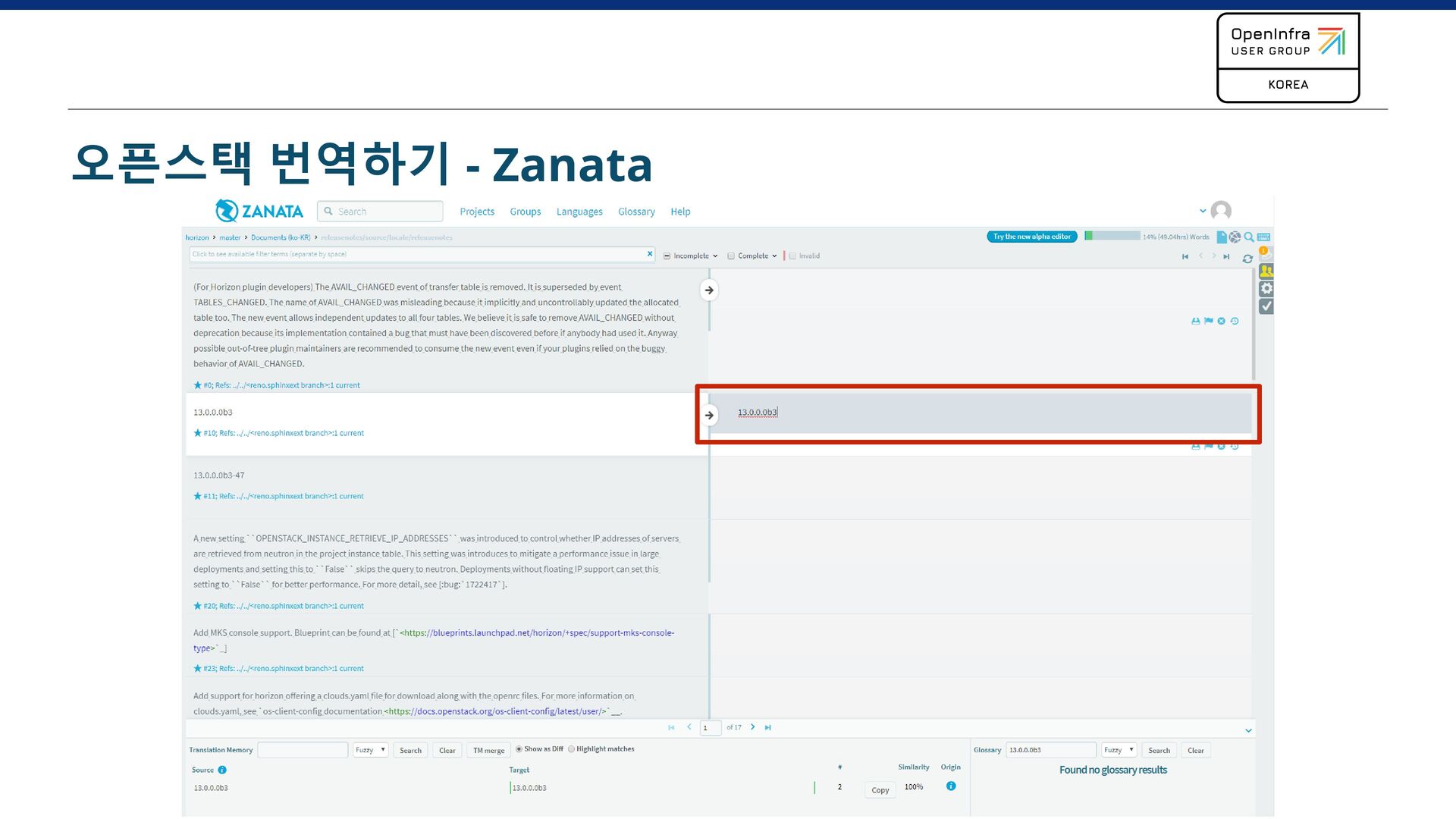Focus the bottom pager page number field

click(x=711, y=728)
